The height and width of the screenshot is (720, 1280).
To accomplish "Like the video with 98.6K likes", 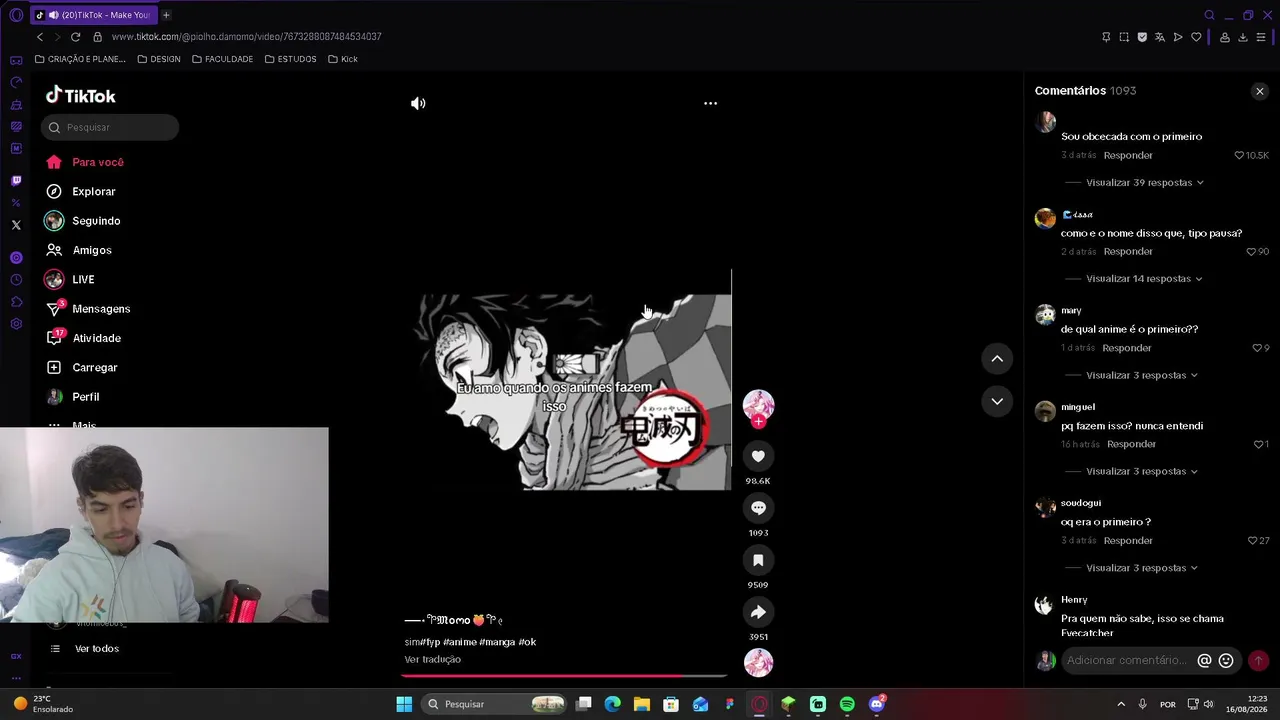I will 758,456.
